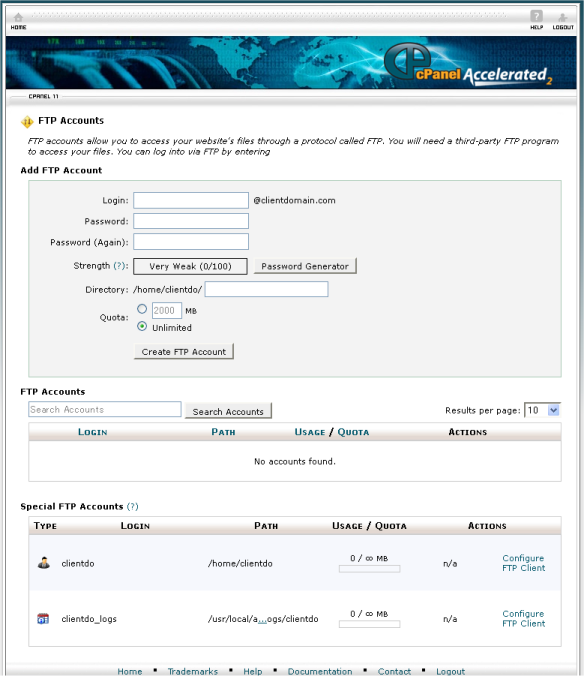
Task: Click the clientdo user account icon
Action: 44,563
